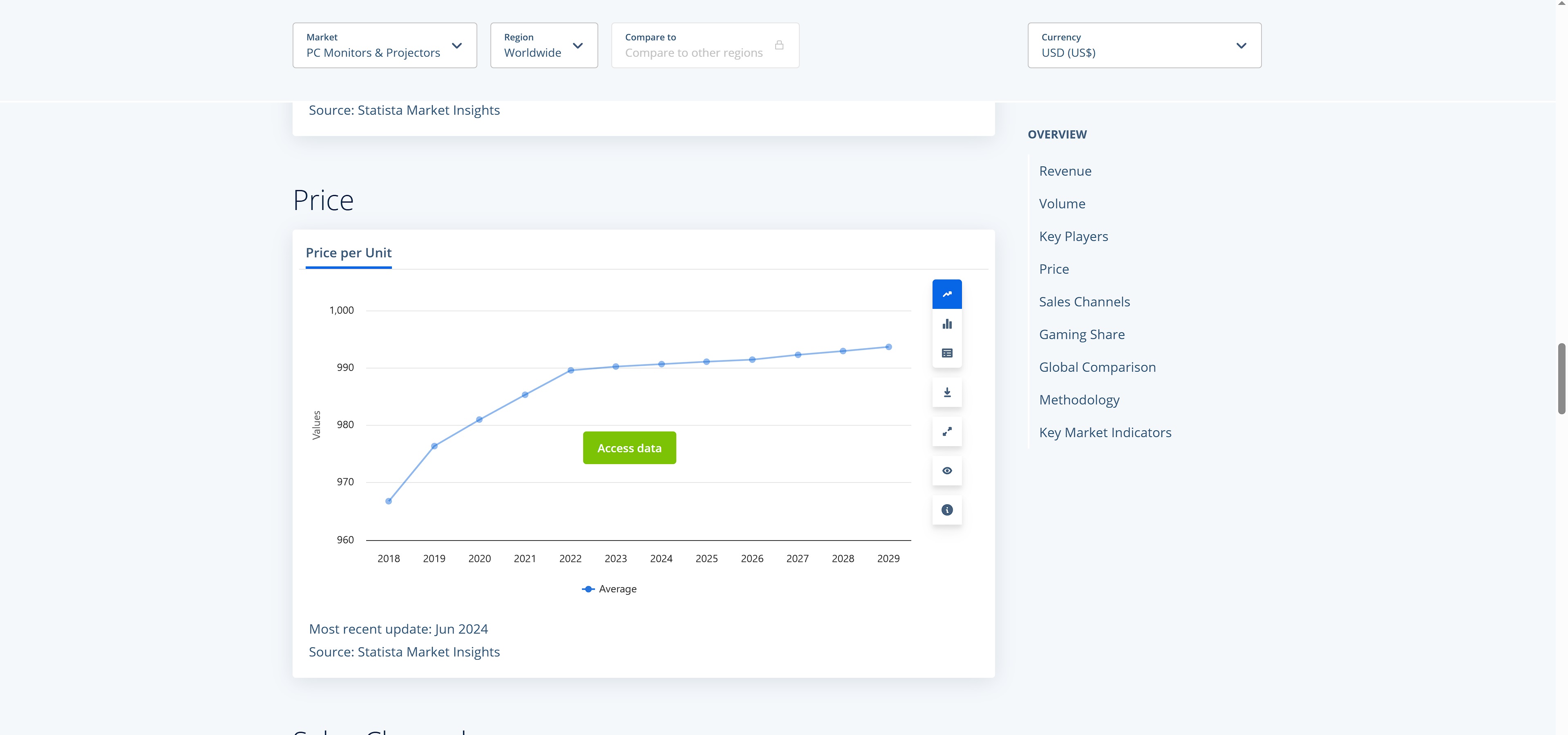The height and width of the screenshot is (735, 1568).
Task: Jump to Key Market Indicators section
Action: tap(1104, 433)
